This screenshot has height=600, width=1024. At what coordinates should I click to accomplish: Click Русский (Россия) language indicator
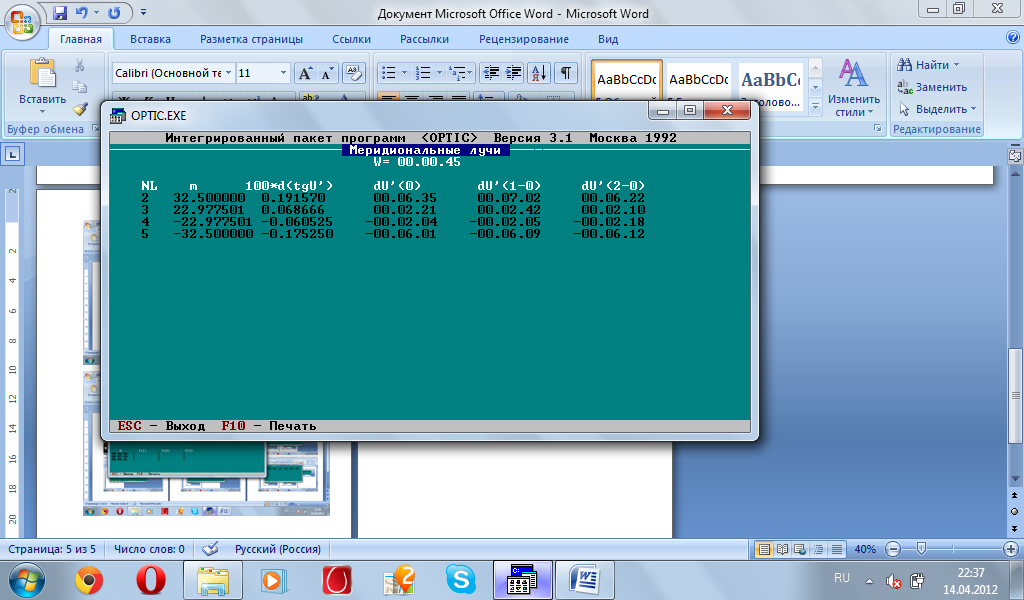pyautogui.click(x=278, y=549)
